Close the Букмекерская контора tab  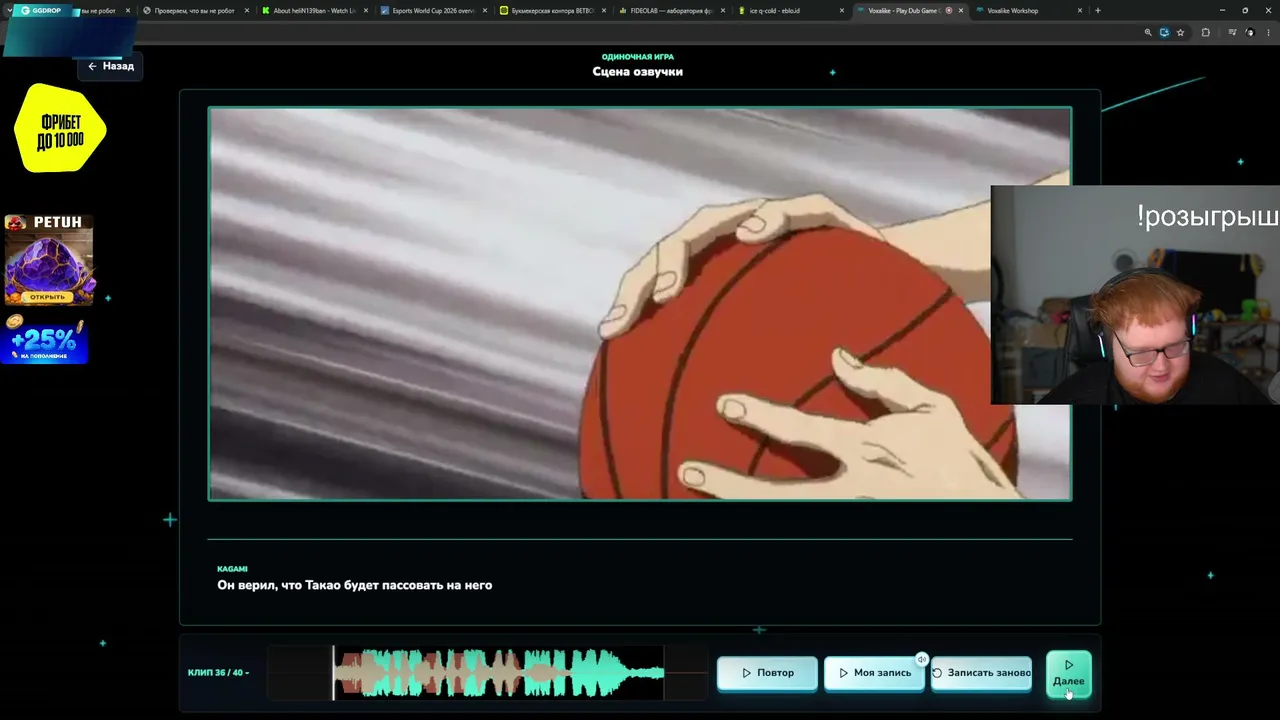point(604,11)
